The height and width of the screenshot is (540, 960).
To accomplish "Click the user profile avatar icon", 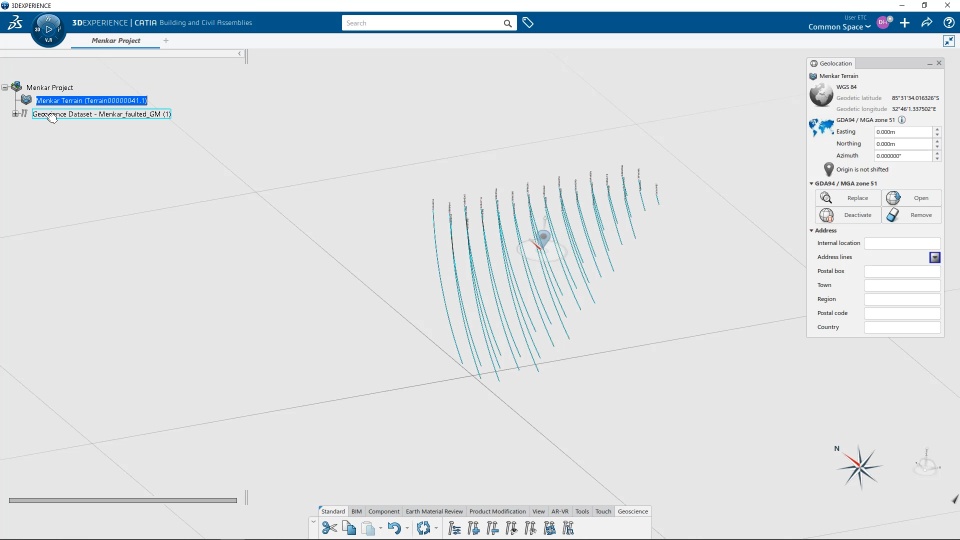I will click(x=883, y=23).
